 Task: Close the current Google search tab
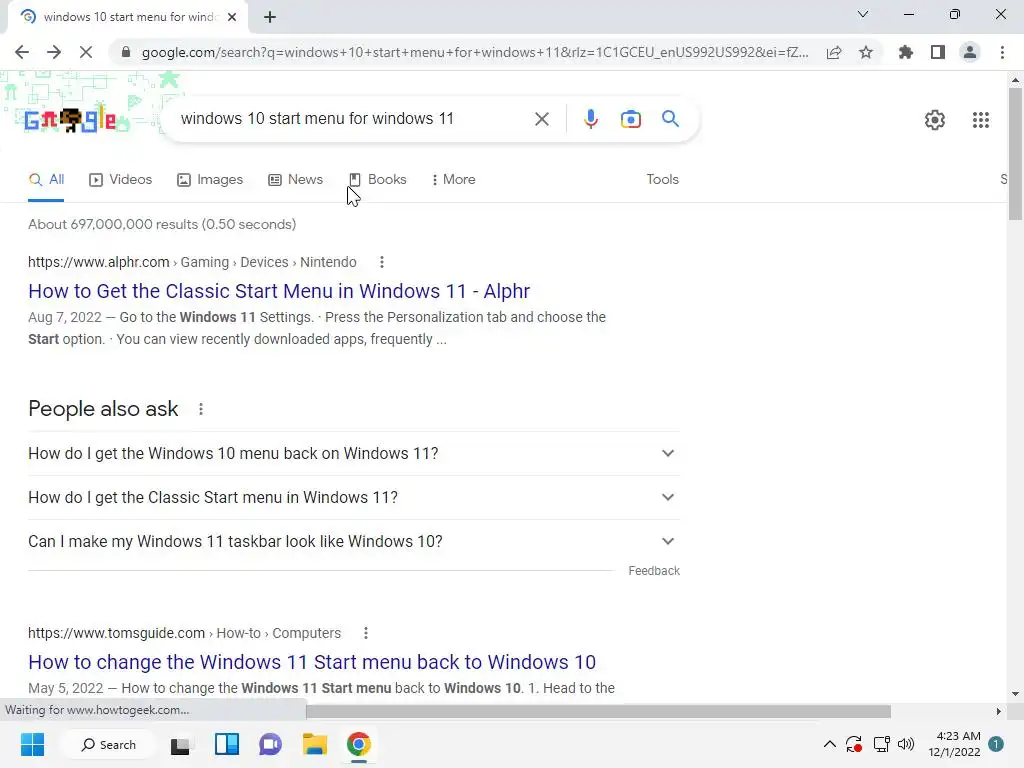click(x=232, y=17)
